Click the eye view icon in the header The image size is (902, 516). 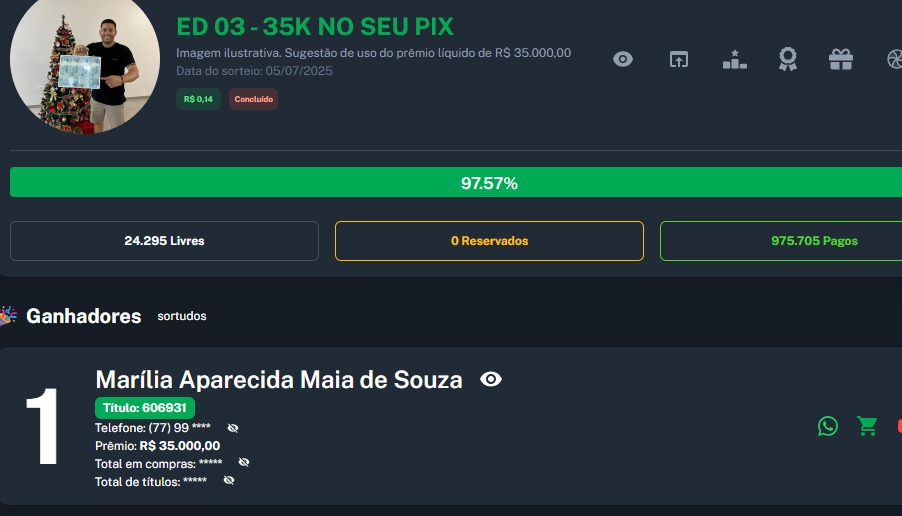click(x=623, y=59)
